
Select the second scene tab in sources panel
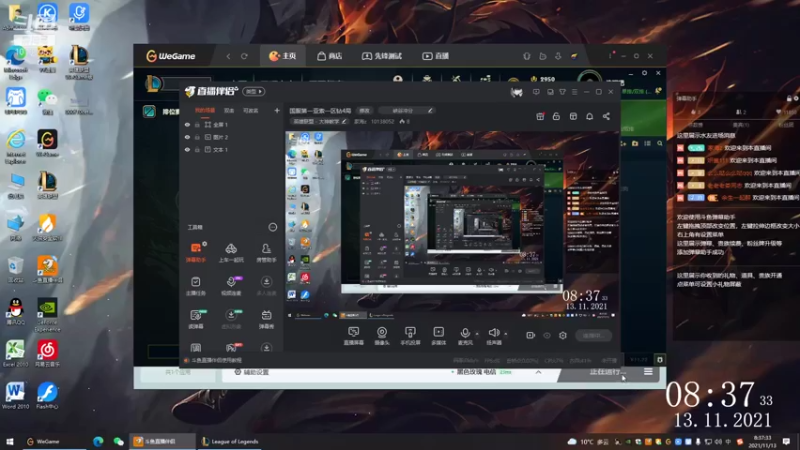tap(229, 110)
